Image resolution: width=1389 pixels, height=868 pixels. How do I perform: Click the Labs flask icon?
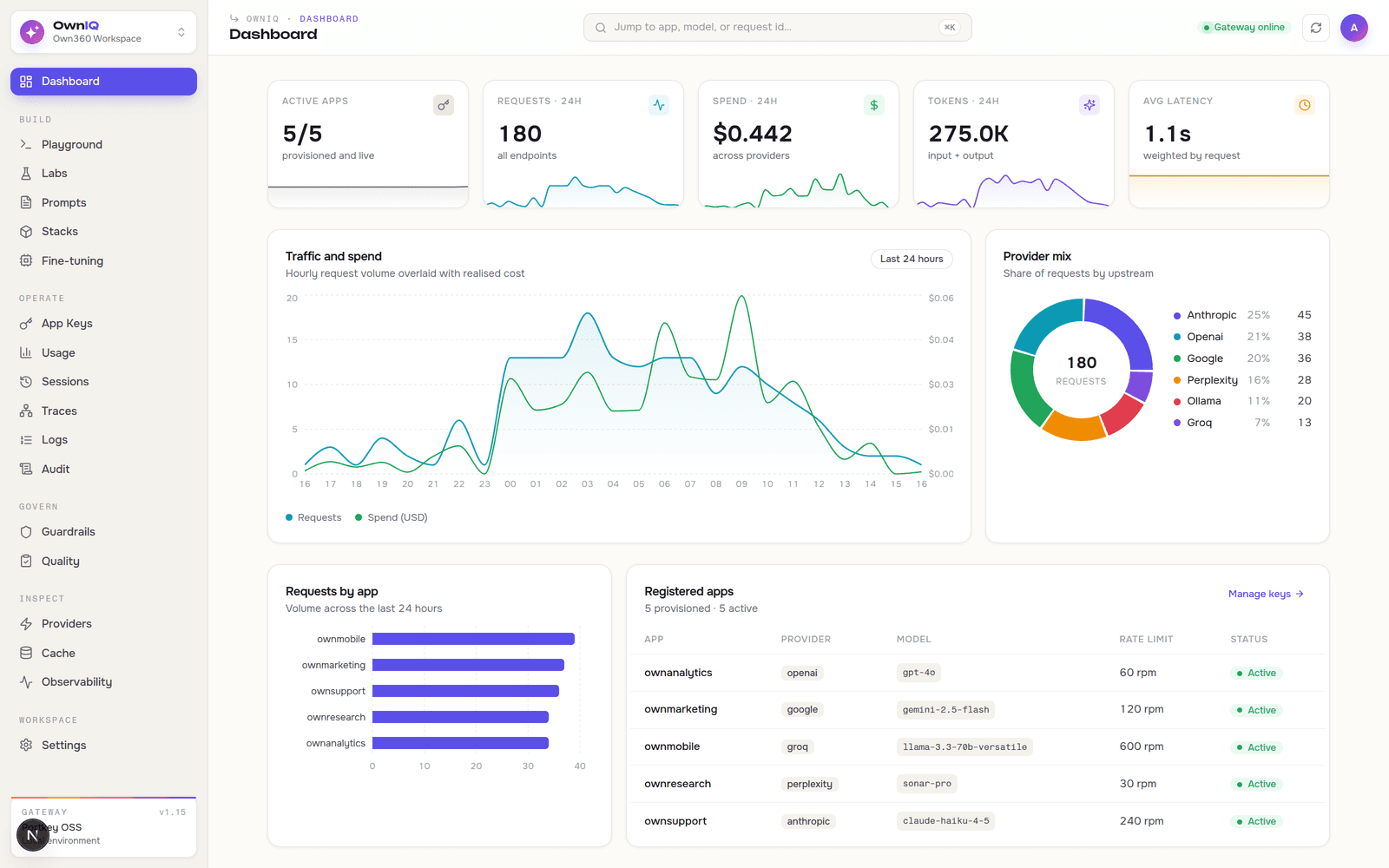26,174
